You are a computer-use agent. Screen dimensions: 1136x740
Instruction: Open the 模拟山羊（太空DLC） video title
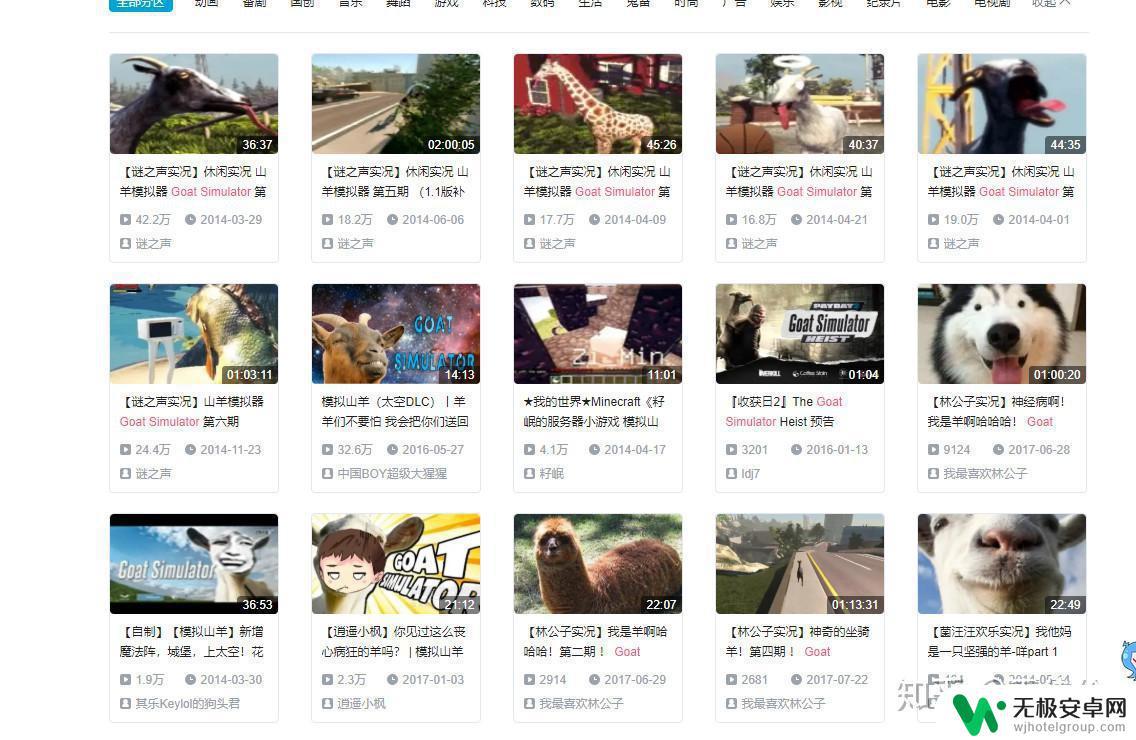[395, 412]
